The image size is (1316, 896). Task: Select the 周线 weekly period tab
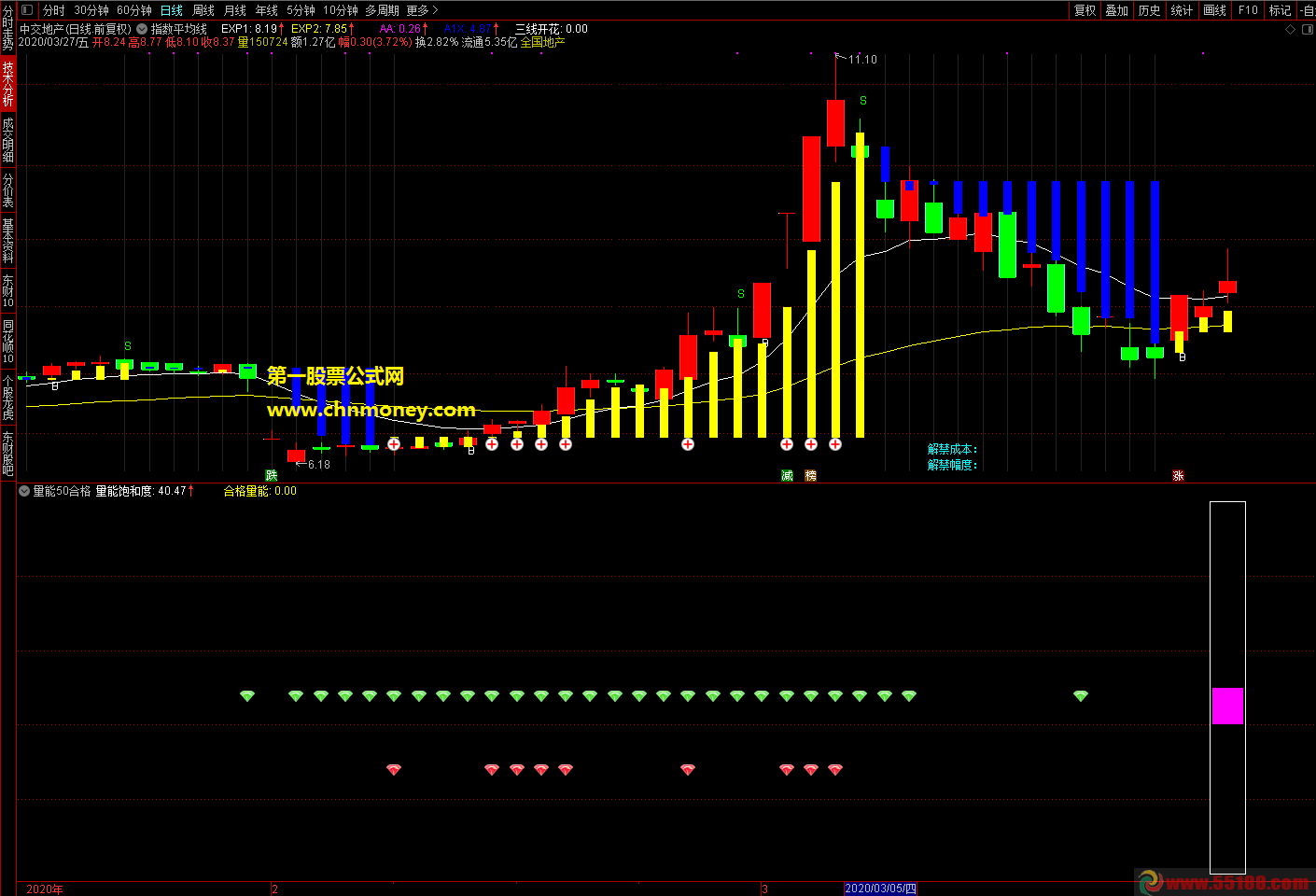[x=203, y=10]
